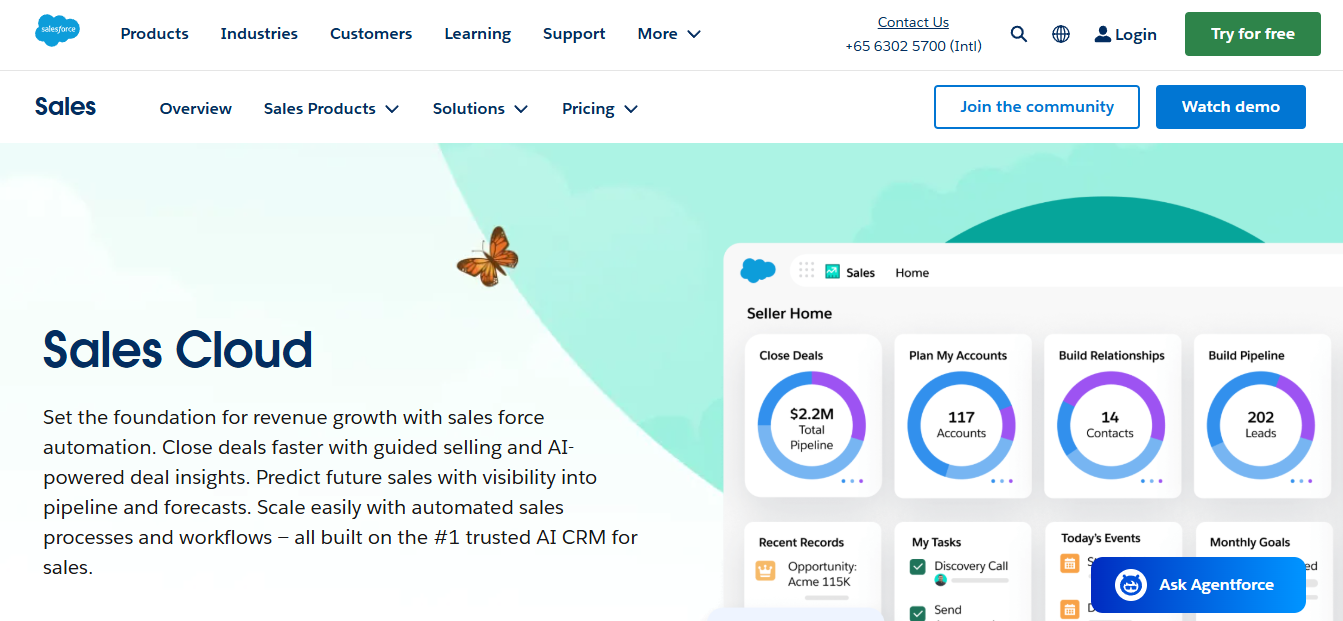The image size is (1343, 621).
Task: Click the Sales section heading beside Overview
Action: pyautogui.click(x=65, y=107)
